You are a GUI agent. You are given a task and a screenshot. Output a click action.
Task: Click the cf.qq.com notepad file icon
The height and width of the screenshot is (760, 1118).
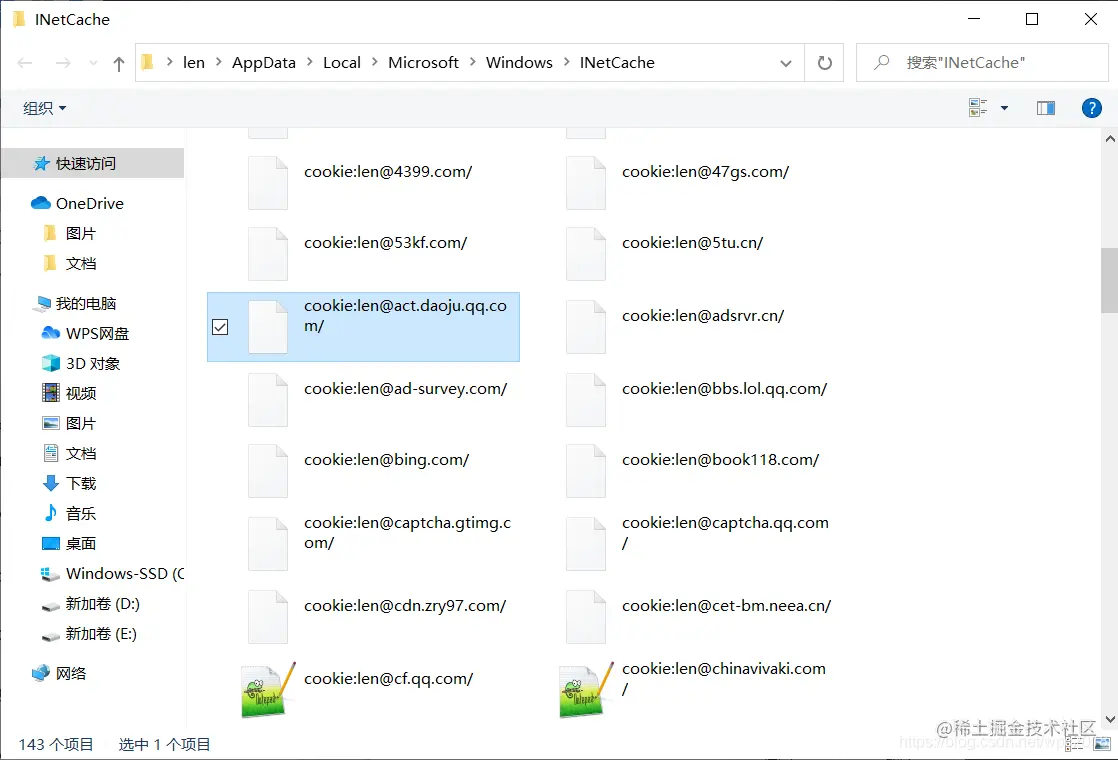point(268,689)
